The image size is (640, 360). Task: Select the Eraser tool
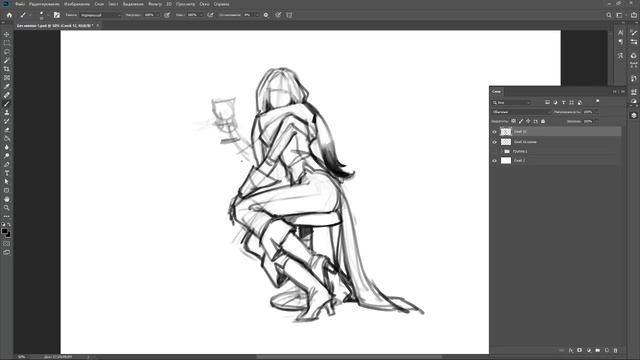pos(7,130)
